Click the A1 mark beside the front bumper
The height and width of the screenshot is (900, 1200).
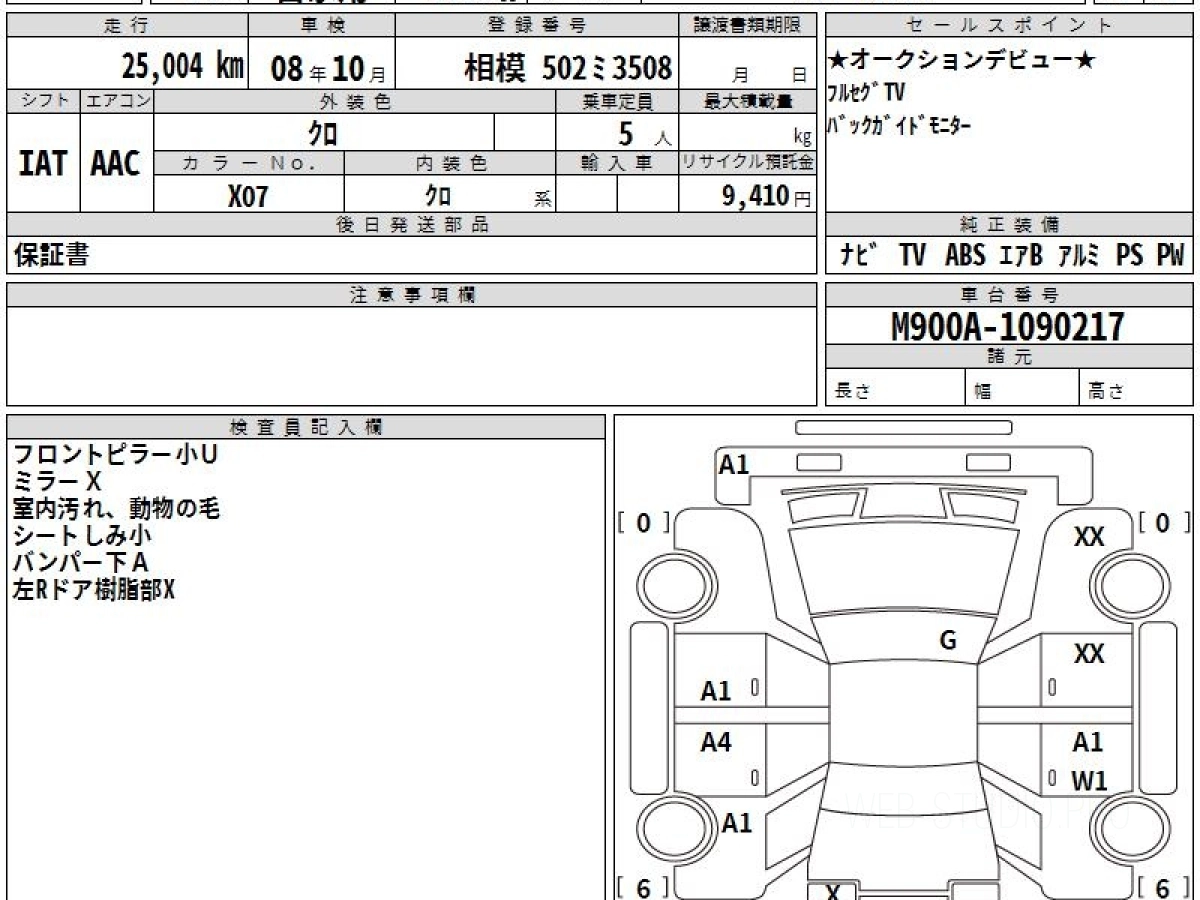[734, 464]
